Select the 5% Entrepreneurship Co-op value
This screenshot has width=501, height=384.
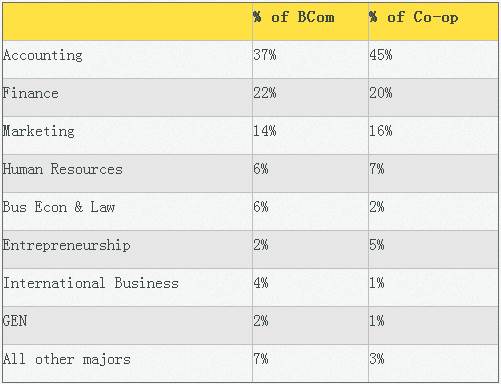coord(377,245)
